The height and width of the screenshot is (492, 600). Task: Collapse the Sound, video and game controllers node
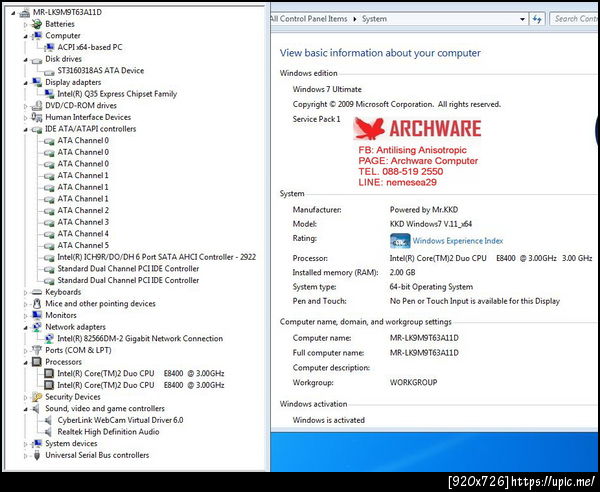point(26,409)
